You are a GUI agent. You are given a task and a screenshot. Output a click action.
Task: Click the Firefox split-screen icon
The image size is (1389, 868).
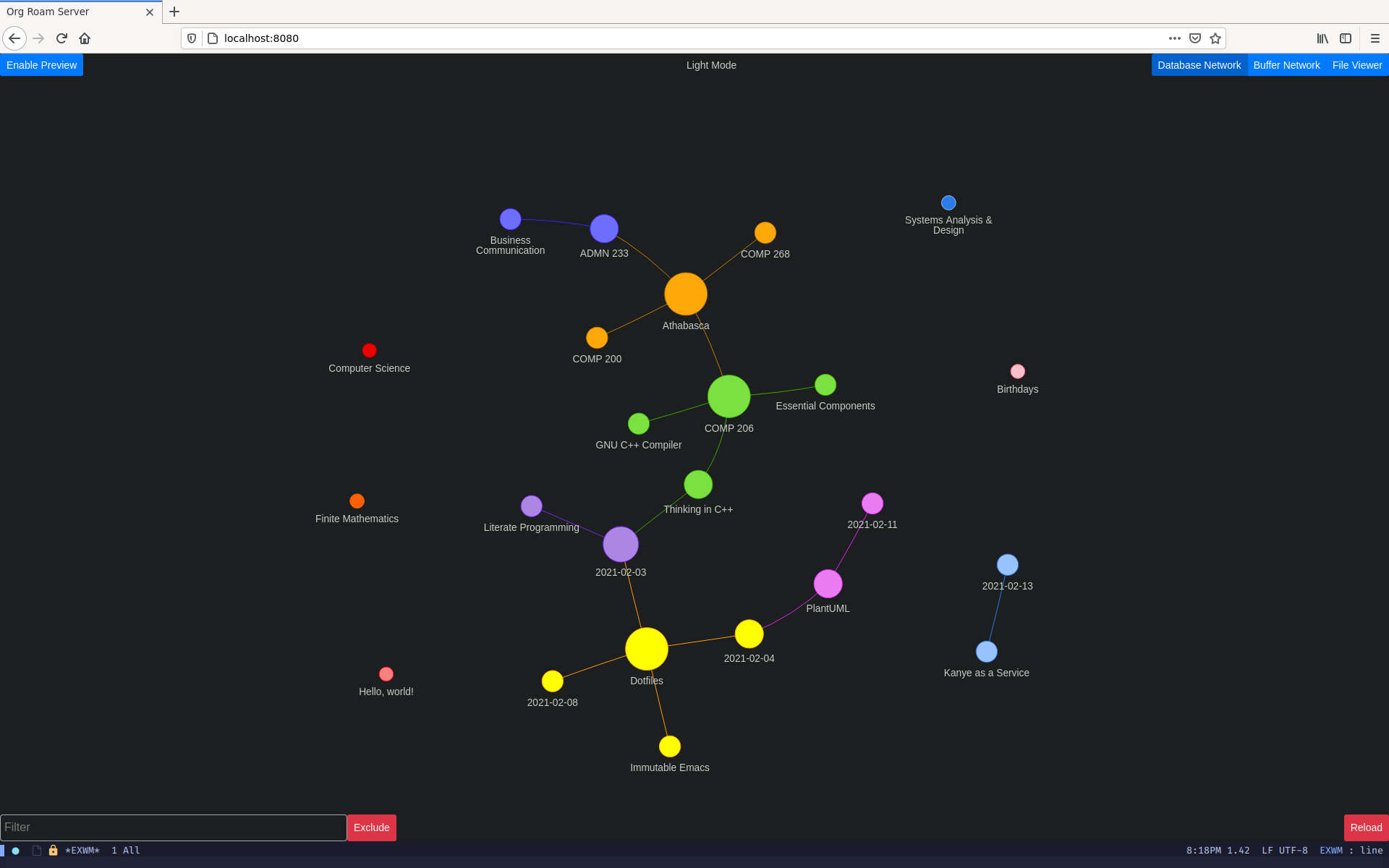[x=1345, y=38]
